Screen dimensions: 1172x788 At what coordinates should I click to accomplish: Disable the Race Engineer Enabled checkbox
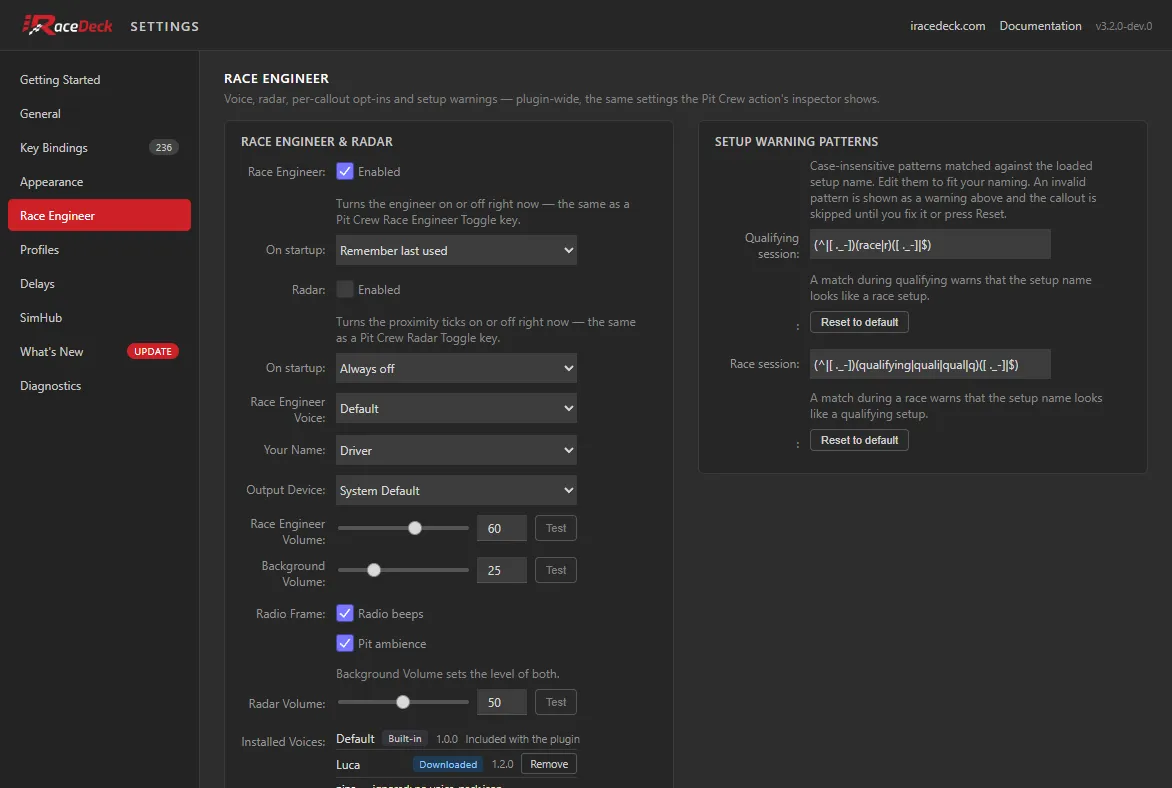345,171
